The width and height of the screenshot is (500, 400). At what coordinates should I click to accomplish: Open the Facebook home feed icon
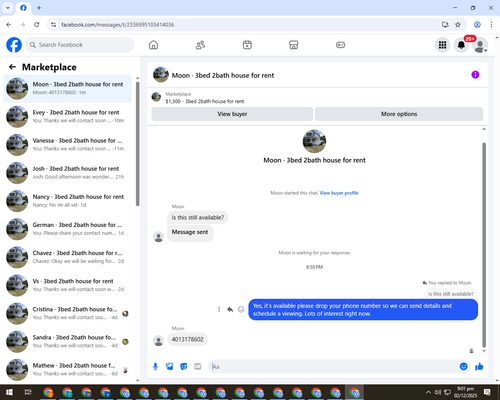coord(153,45)
